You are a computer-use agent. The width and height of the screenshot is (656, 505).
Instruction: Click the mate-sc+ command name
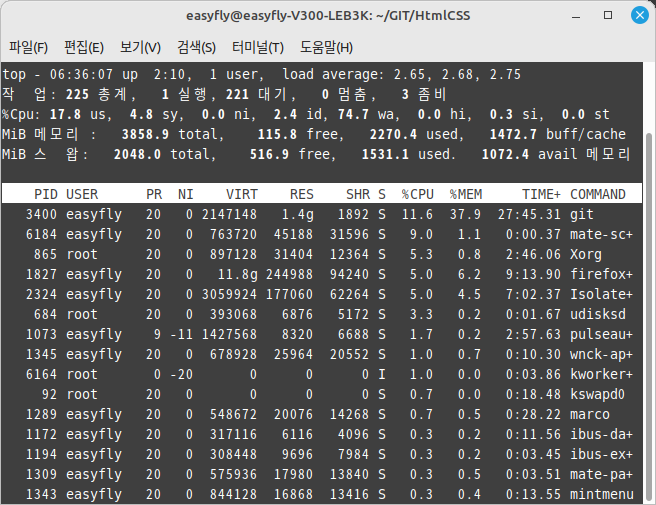pyautogui.click(x=601, y=234)
